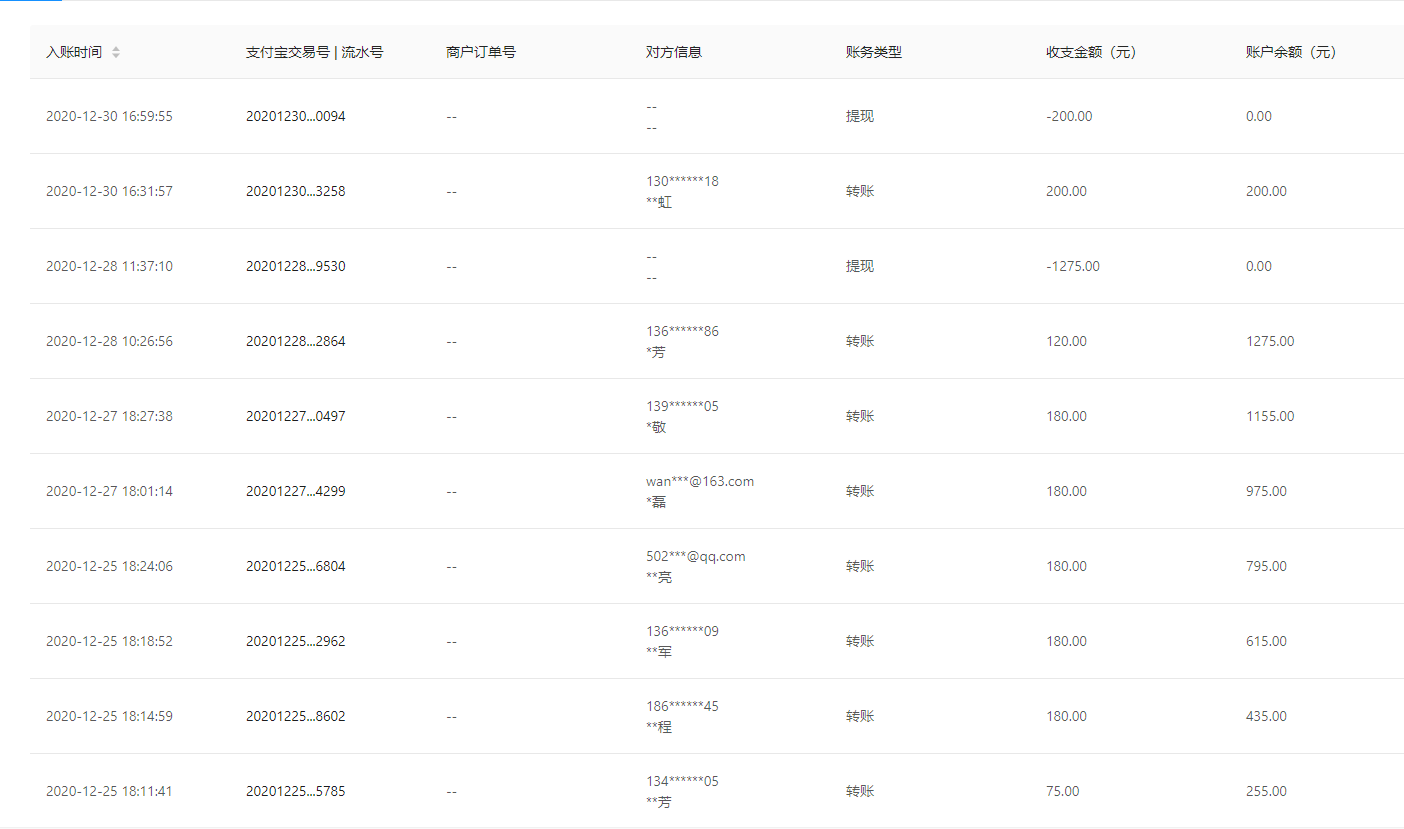Click the 对方信息 column header
1404x829 pixels.
674,52
